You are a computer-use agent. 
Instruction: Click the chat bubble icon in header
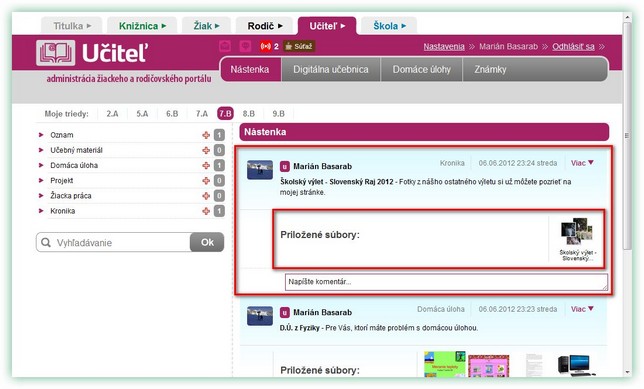pos(245,46)
